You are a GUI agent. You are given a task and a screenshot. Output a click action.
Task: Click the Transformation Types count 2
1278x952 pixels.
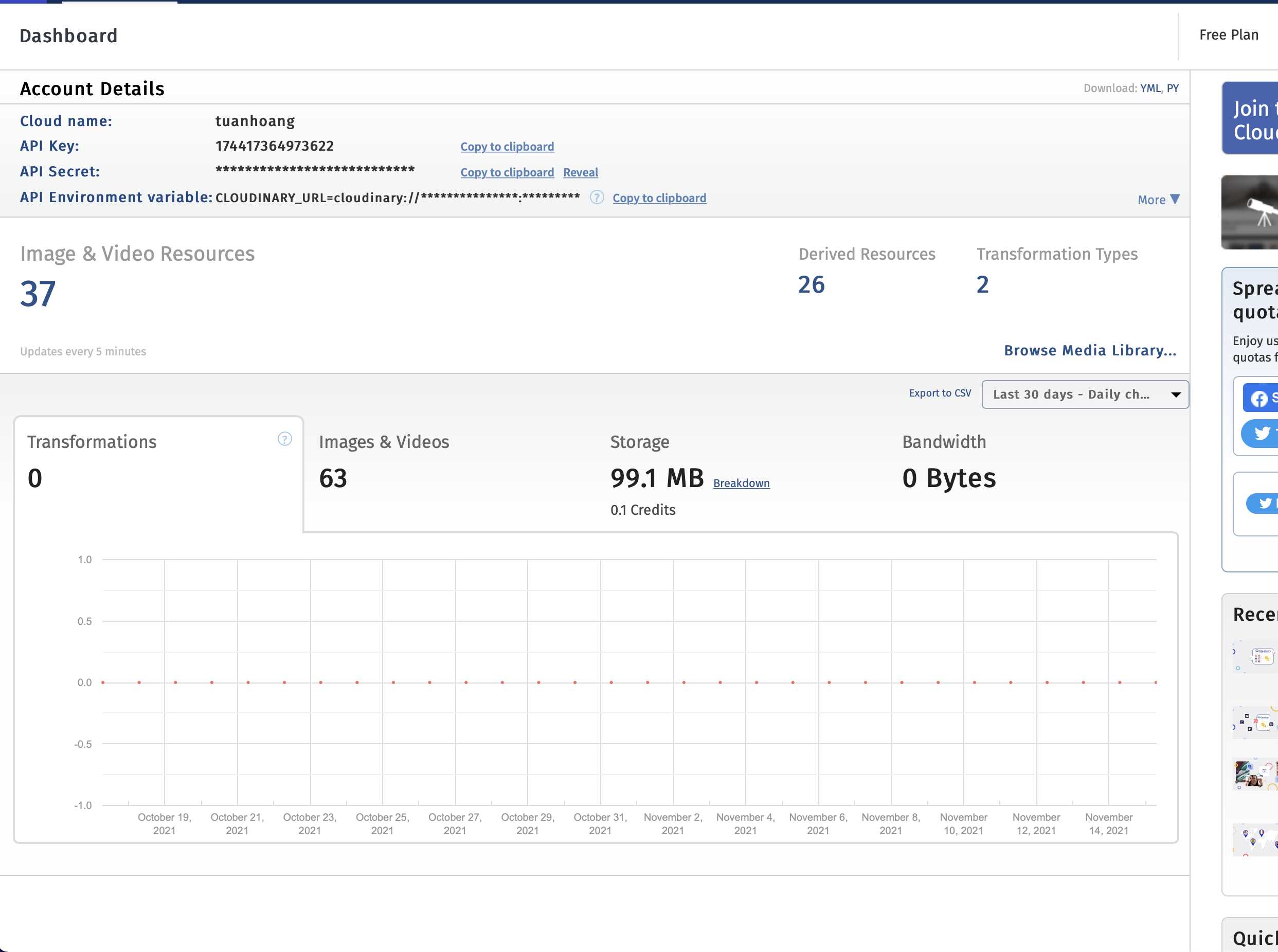[x=983, y=285]
